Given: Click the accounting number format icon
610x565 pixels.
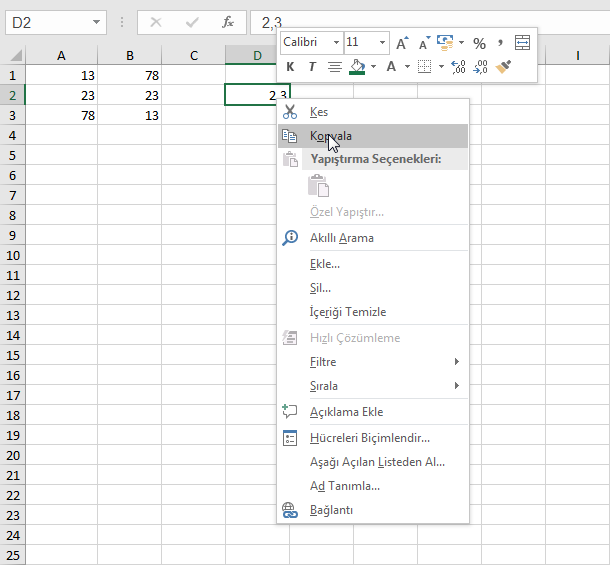Looking at the screenshot, I should [445, 42].
